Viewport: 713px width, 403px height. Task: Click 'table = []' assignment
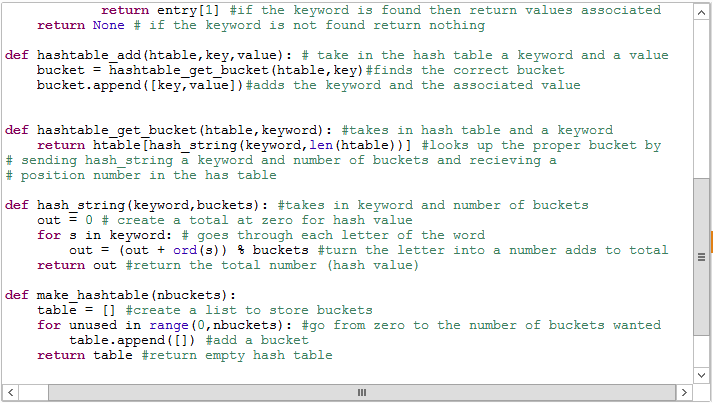pyautogui.click(x=76, y=310)
